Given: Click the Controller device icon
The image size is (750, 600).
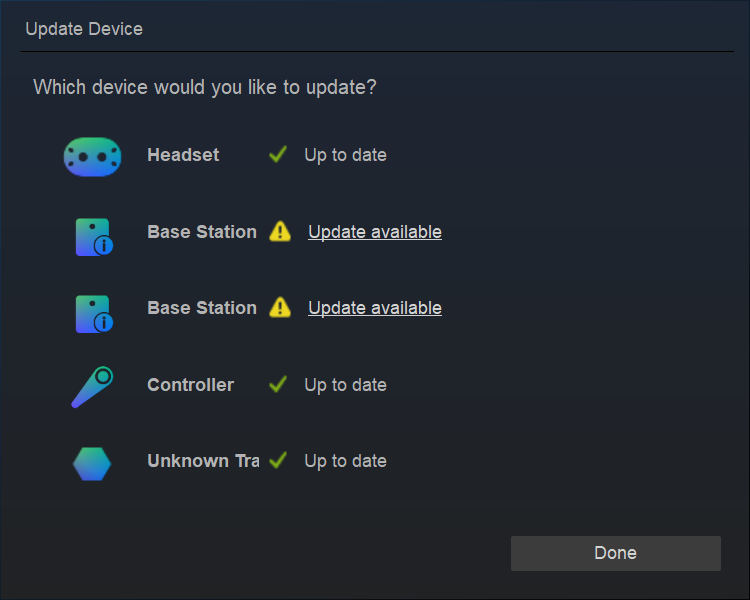Looking at the screenshot, I should pos(92,387).
